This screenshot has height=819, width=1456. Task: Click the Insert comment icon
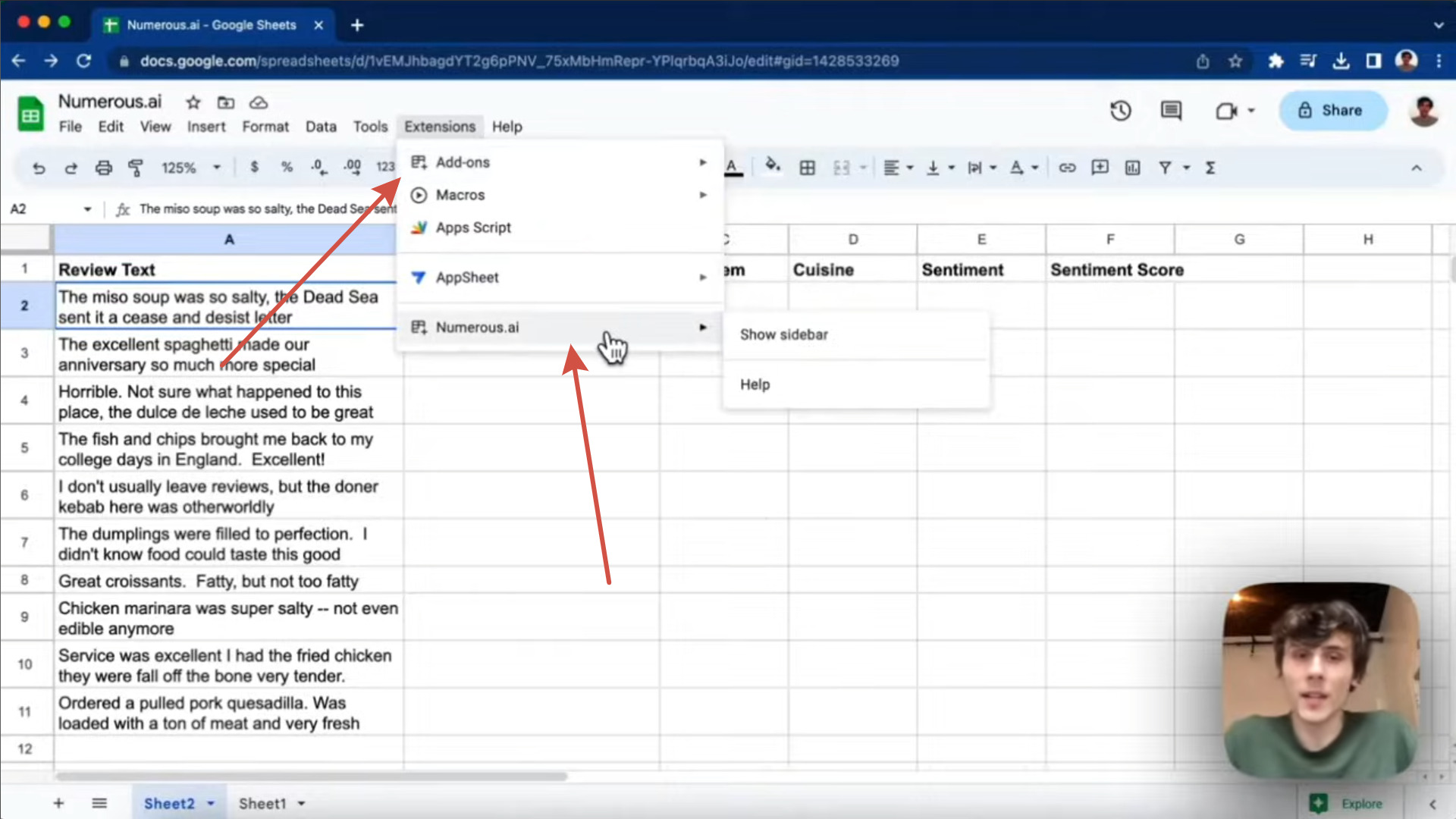[1100, 168]
